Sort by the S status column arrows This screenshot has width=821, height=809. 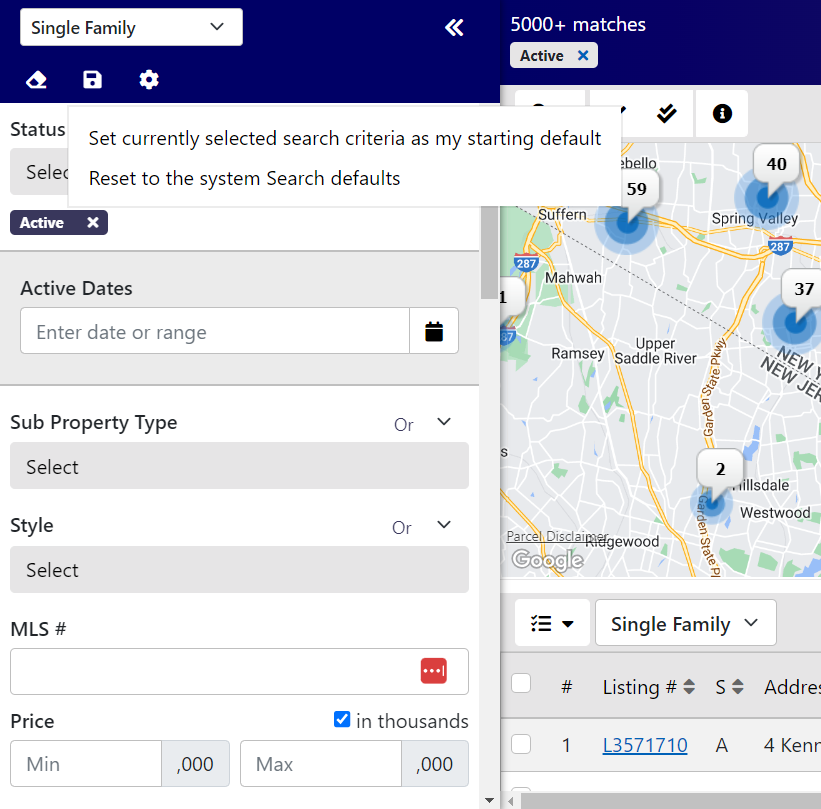coord(737,686)
